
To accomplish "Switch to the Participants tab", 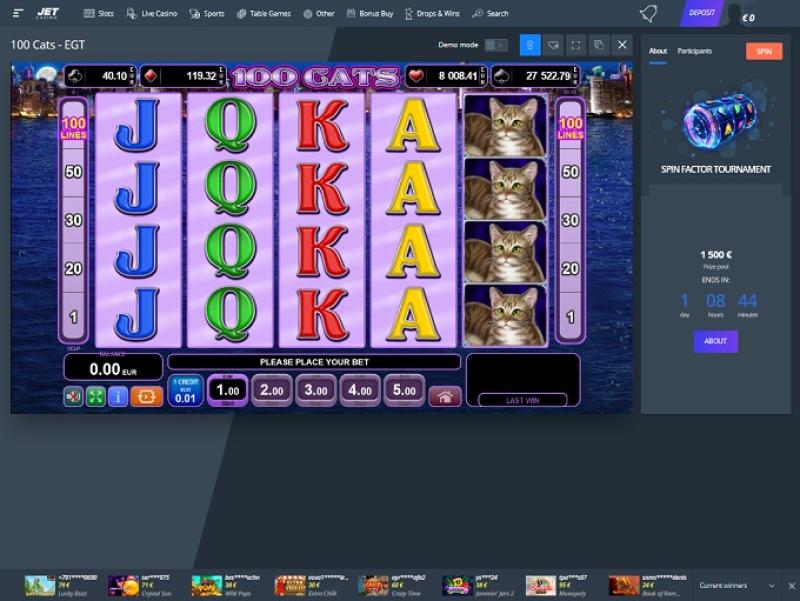I will [x=695, y=50].
